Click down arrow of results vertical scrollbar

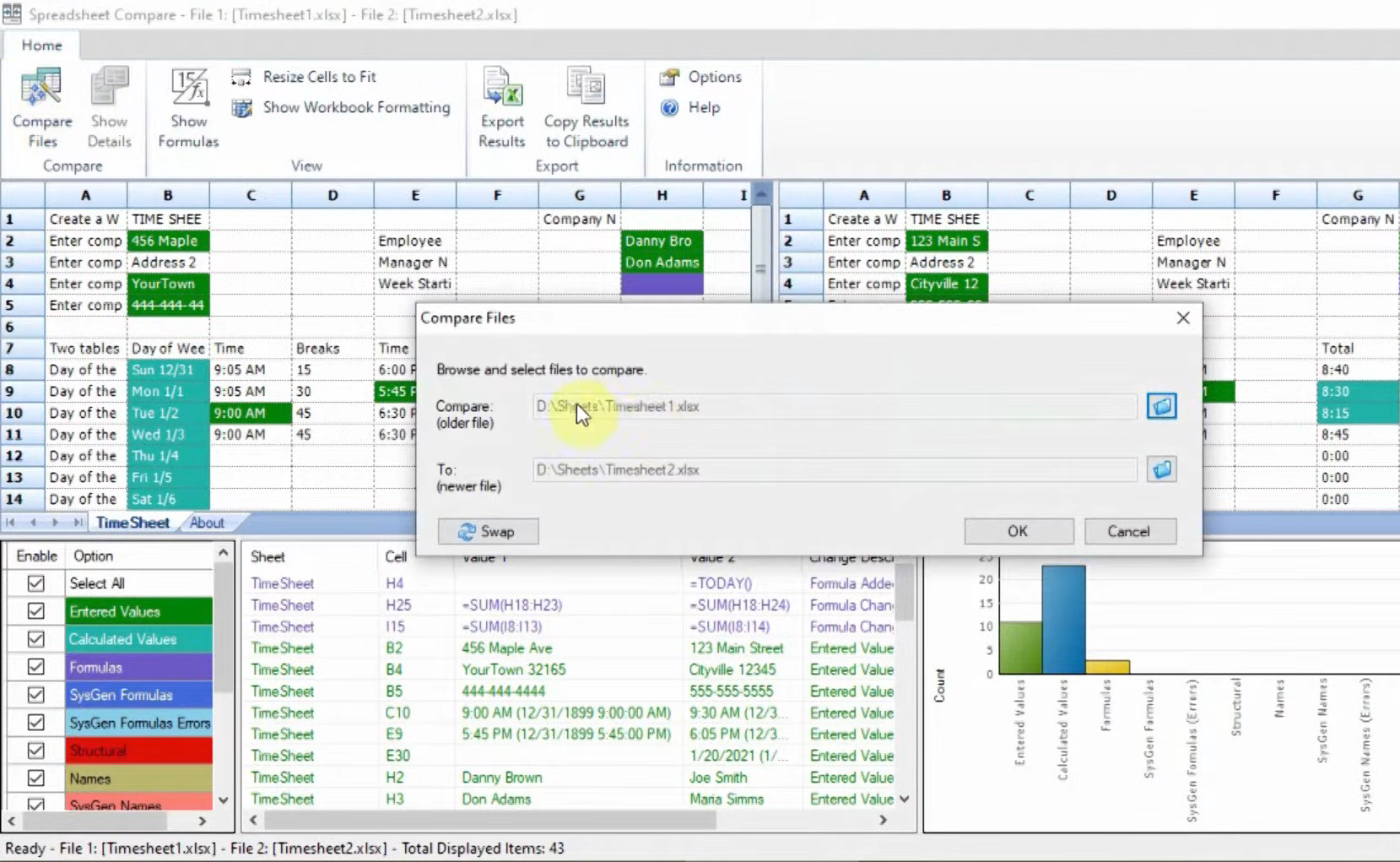(x=905, y=799)
